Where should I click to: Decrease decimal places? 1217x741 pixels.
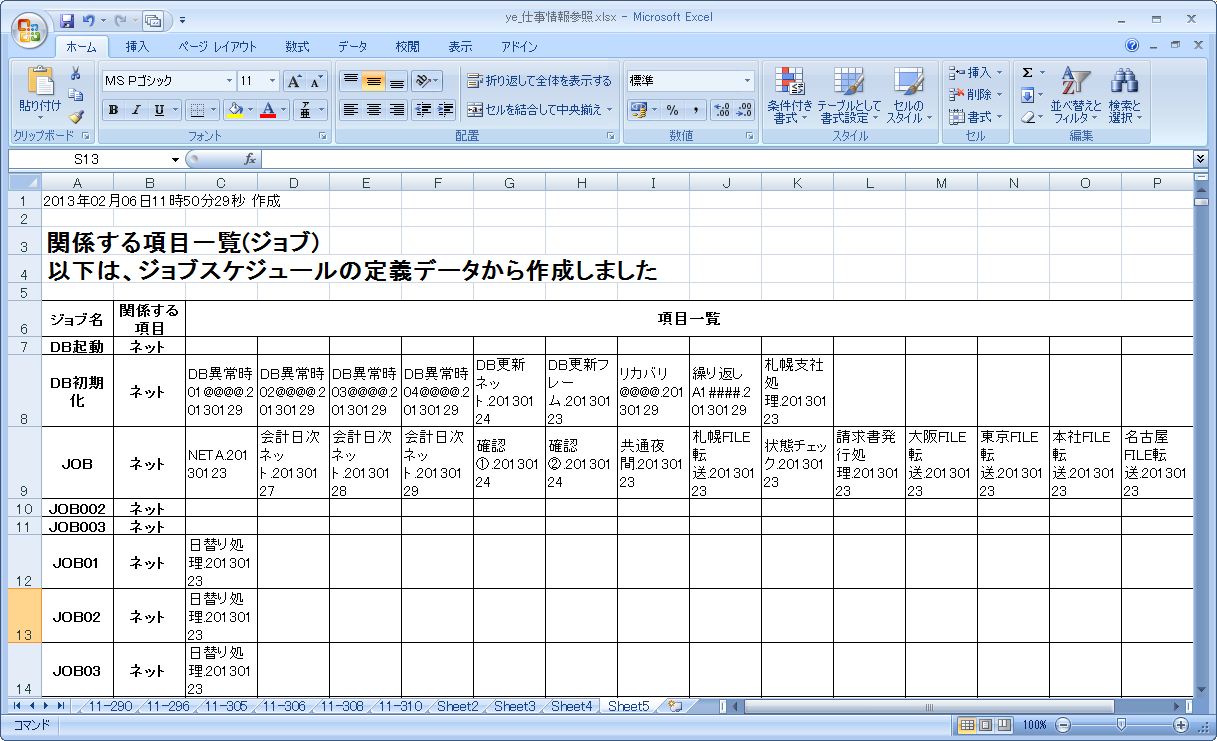745,110
